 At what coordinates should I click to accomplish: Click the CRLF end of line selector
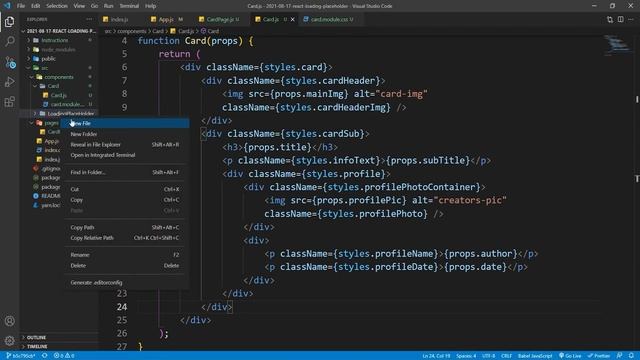[507, 356]
